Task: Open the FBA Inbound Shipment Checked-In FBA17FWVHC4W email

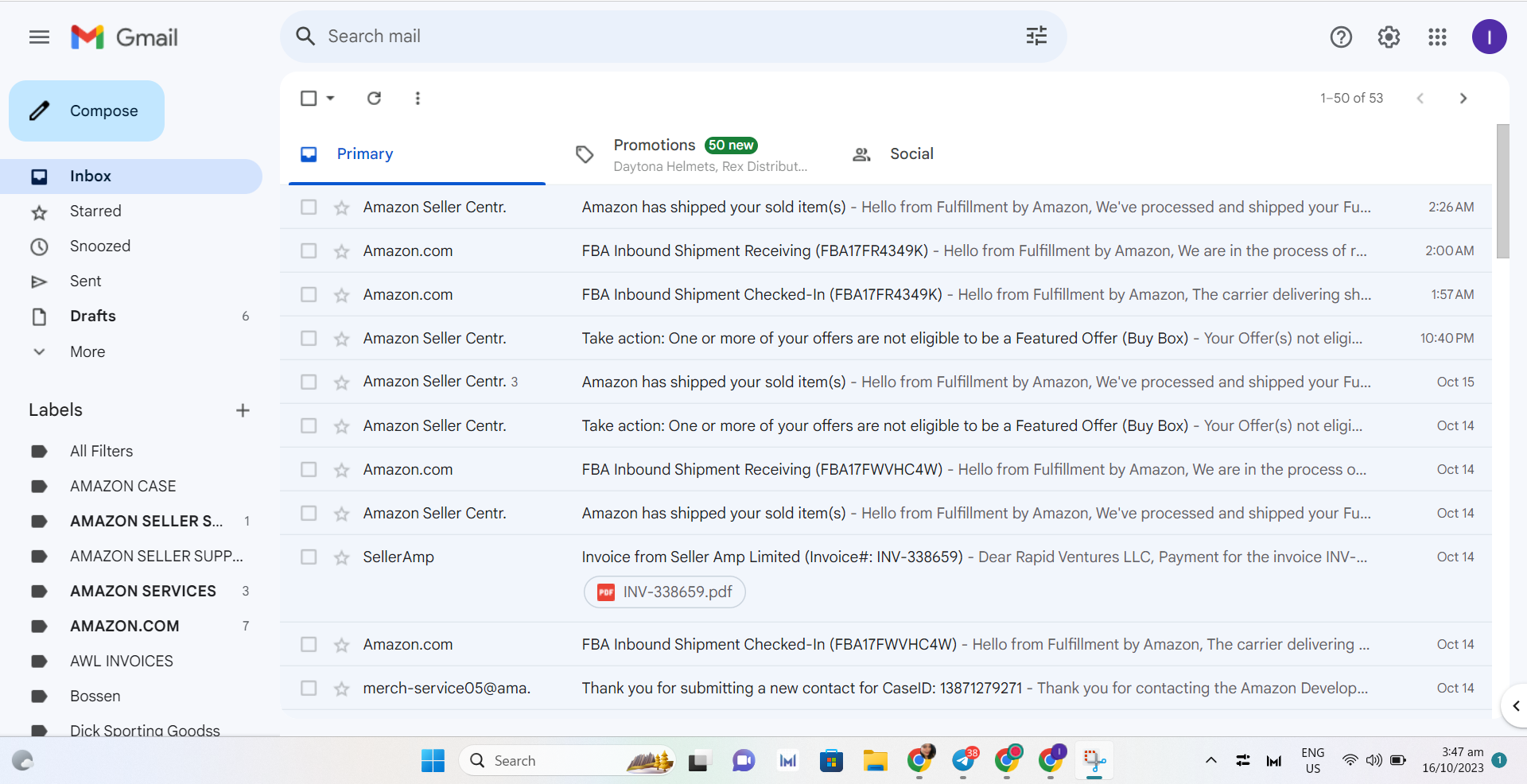Action: pyautogui.click(x=886, y=645)
